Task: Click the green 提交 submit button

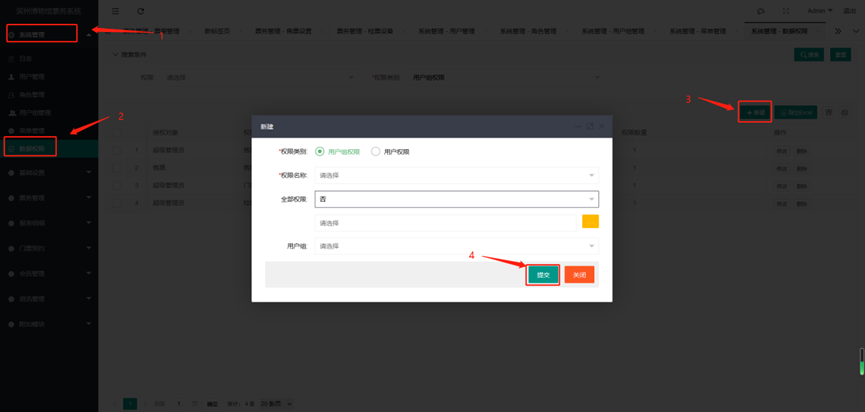Action: (x=543, y=274)
